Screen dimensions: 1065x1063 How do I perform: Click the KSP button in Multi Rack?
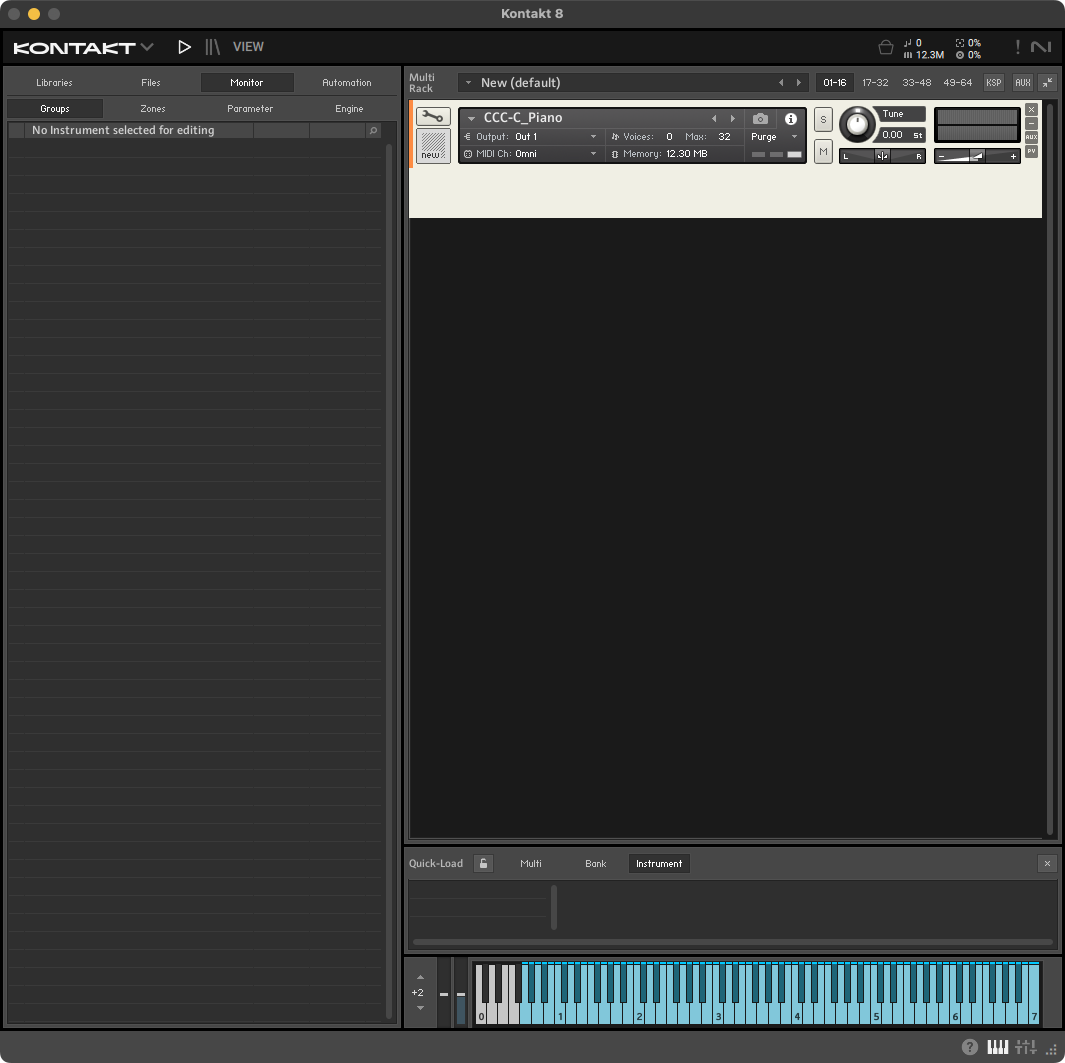click(x=993, y=83)
